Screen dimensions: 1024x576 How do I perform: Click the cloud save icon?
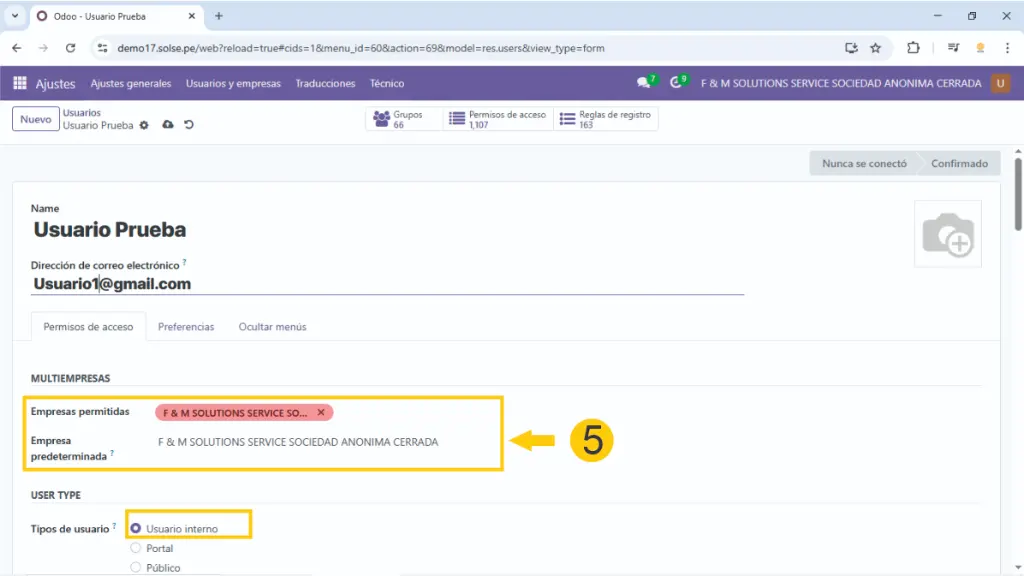(x=167, y=125)
